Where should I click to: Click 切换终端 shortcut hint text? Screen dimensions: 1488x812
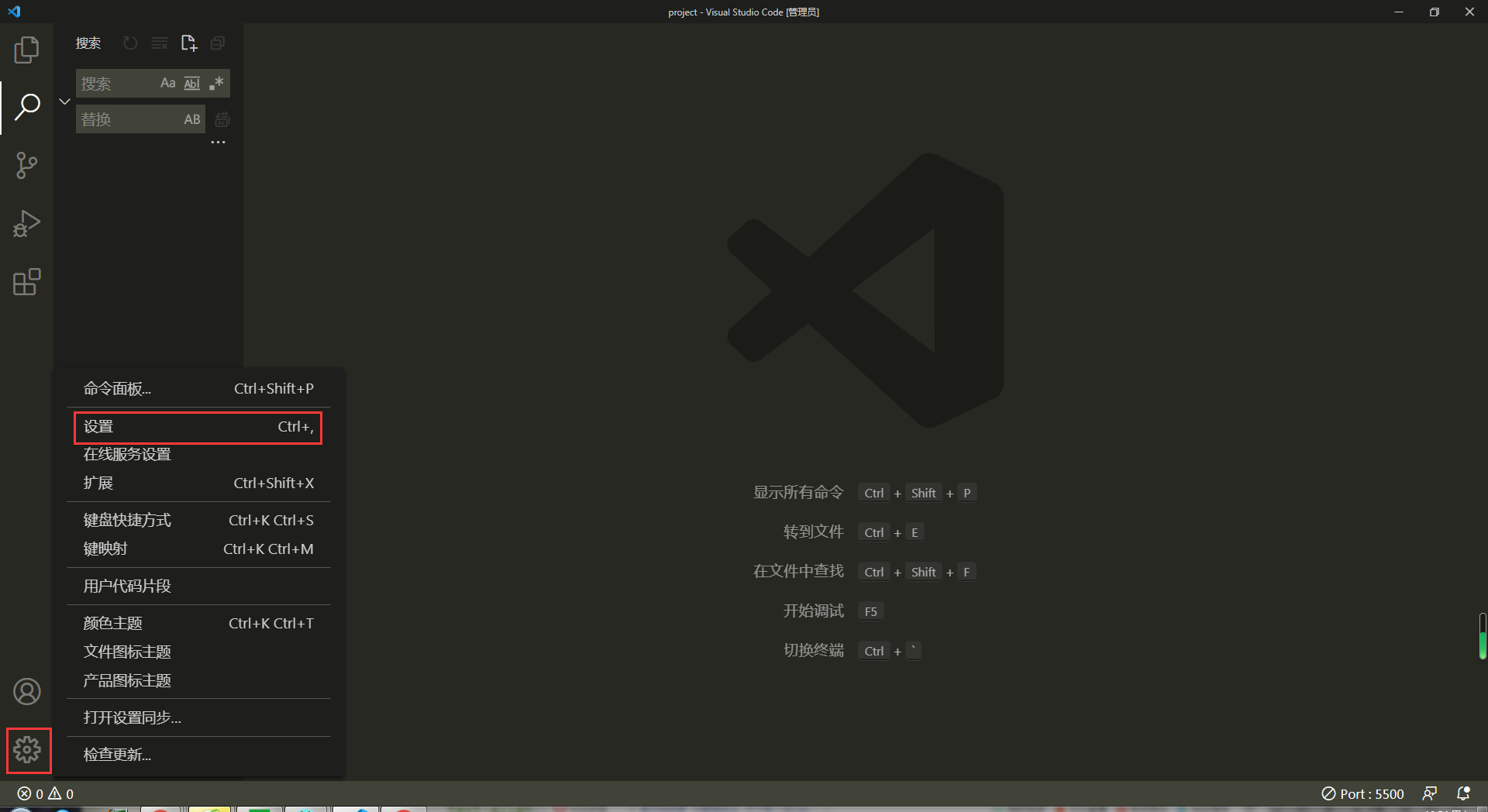click(x=813, y=651)
